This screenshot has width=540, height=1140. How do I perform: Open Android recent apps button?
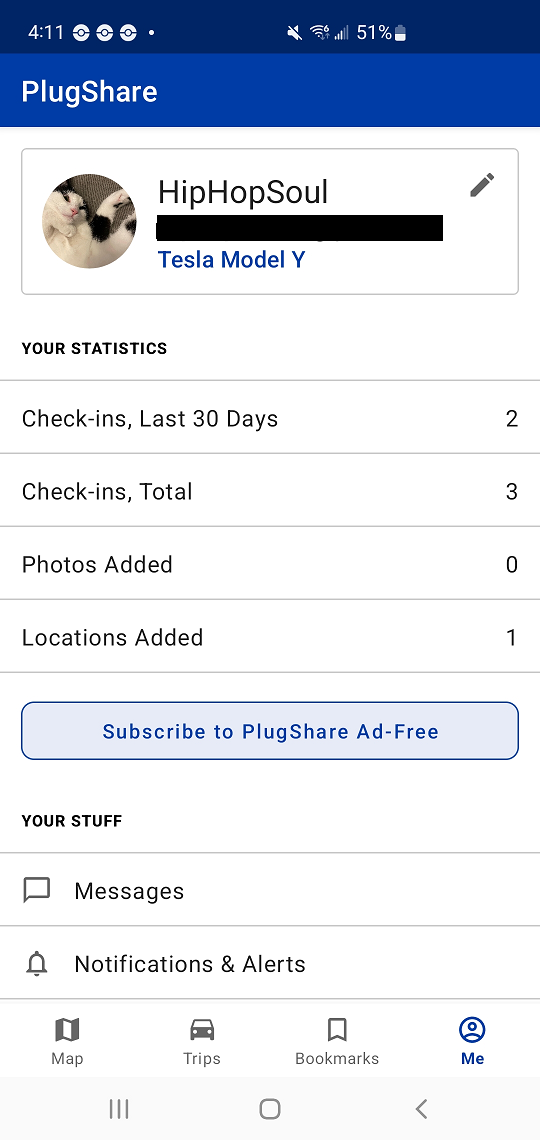pos(118,1109)
